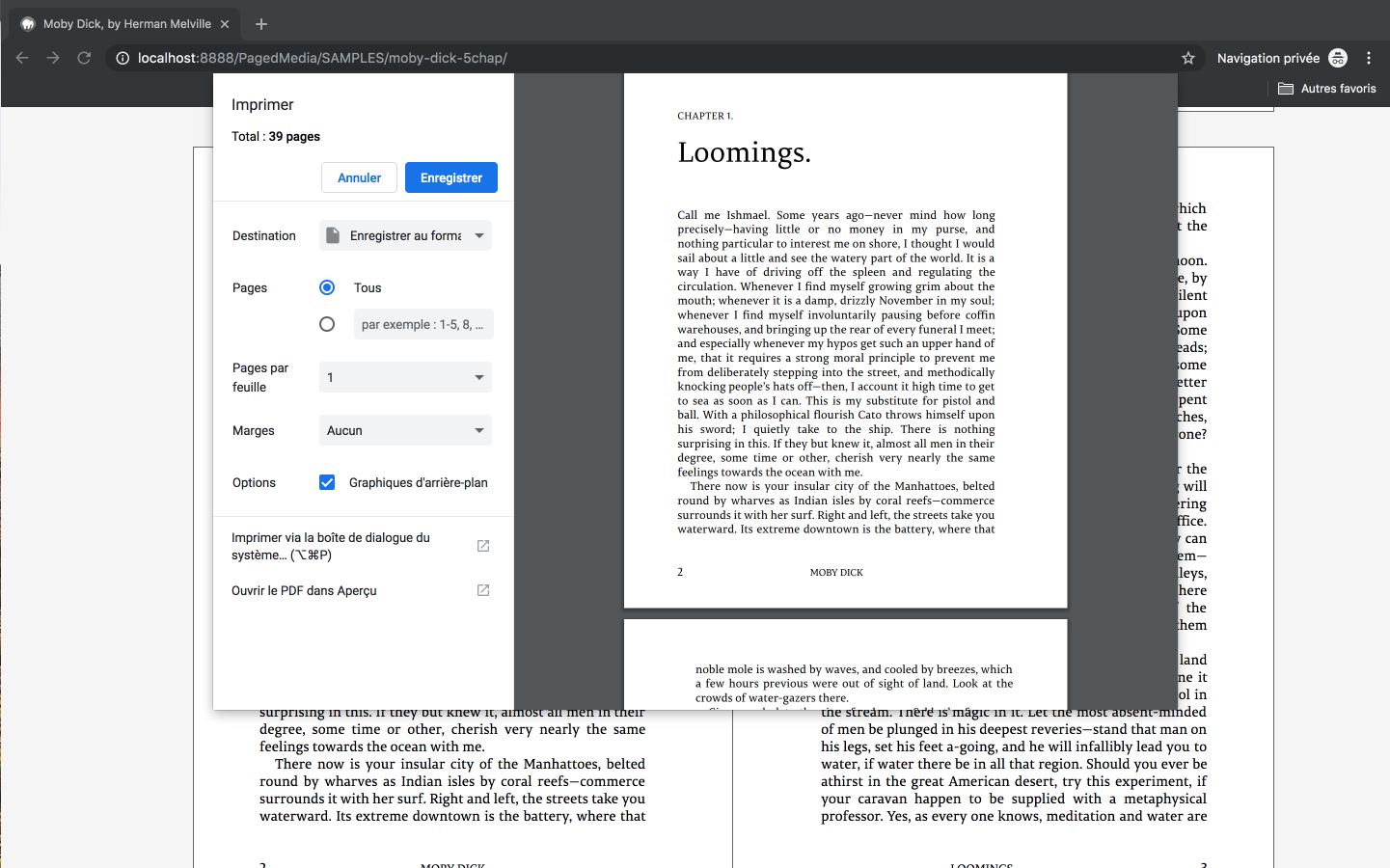1390x868 pixels.
Task: Cancel printing with the Annuler button
Action: pyautogui.click(x=359, y=177)
